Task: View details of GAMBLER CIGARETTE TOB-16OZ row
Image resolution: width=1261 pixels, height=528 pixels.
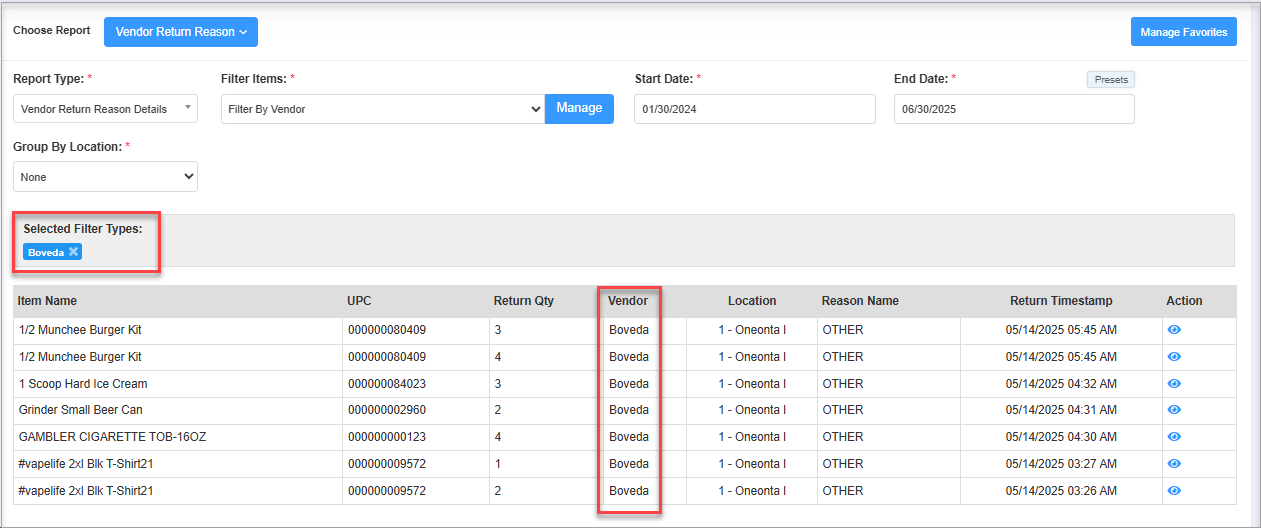Action: click(1174, 437)
